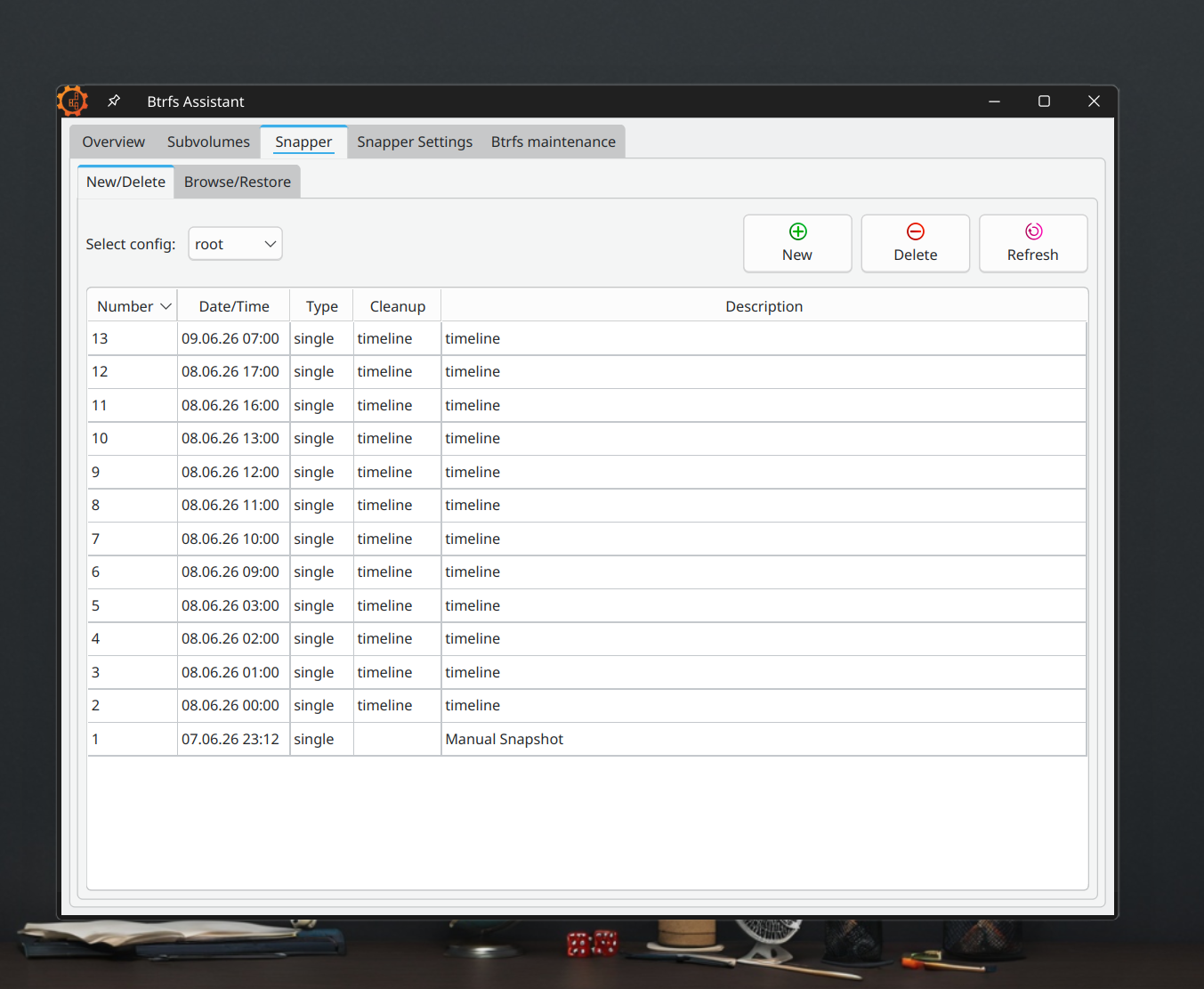Click the 08.06.26 10:00 date cell
Screen dimensions: 1204x989
coord(234,539)
